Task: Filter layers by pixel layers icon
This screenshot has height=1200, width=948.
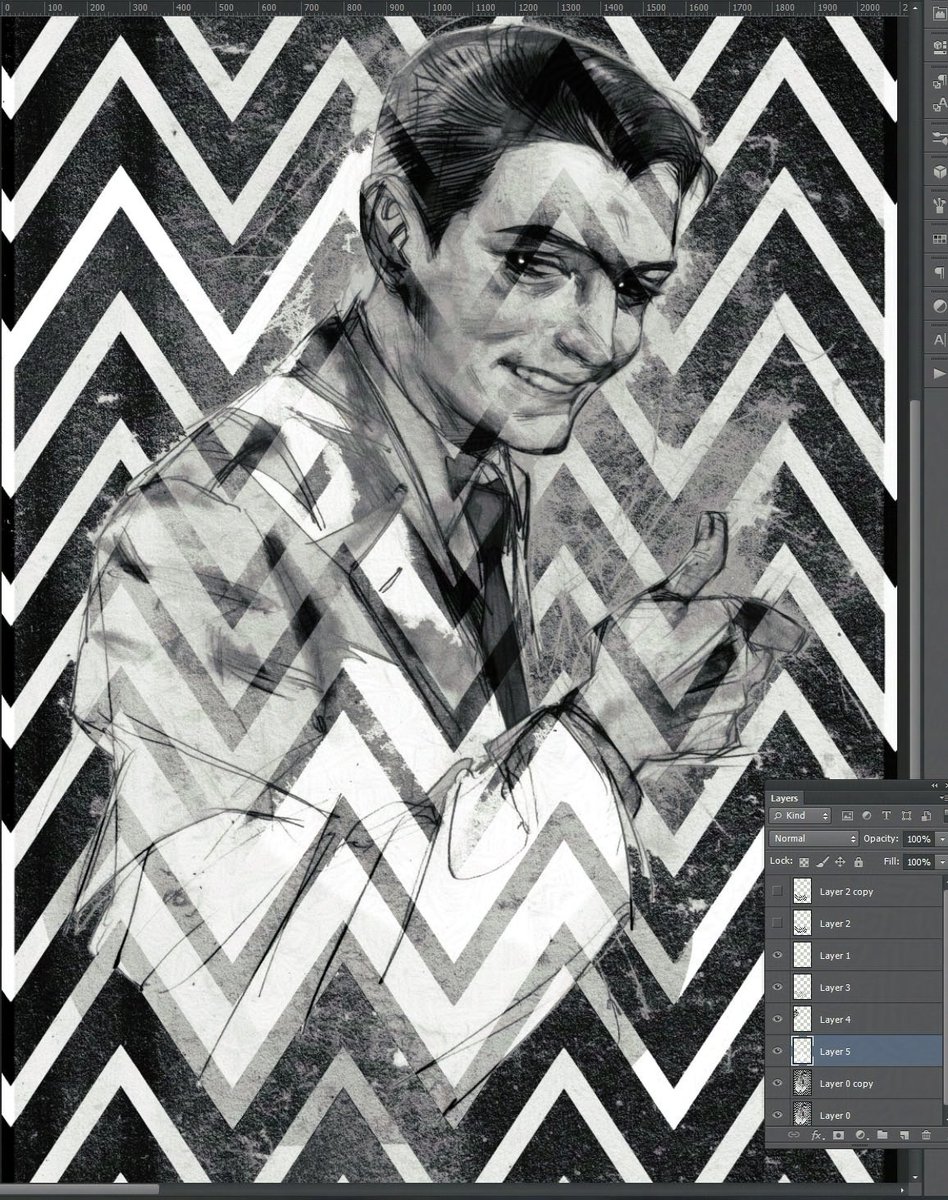Action: [847, 816]
